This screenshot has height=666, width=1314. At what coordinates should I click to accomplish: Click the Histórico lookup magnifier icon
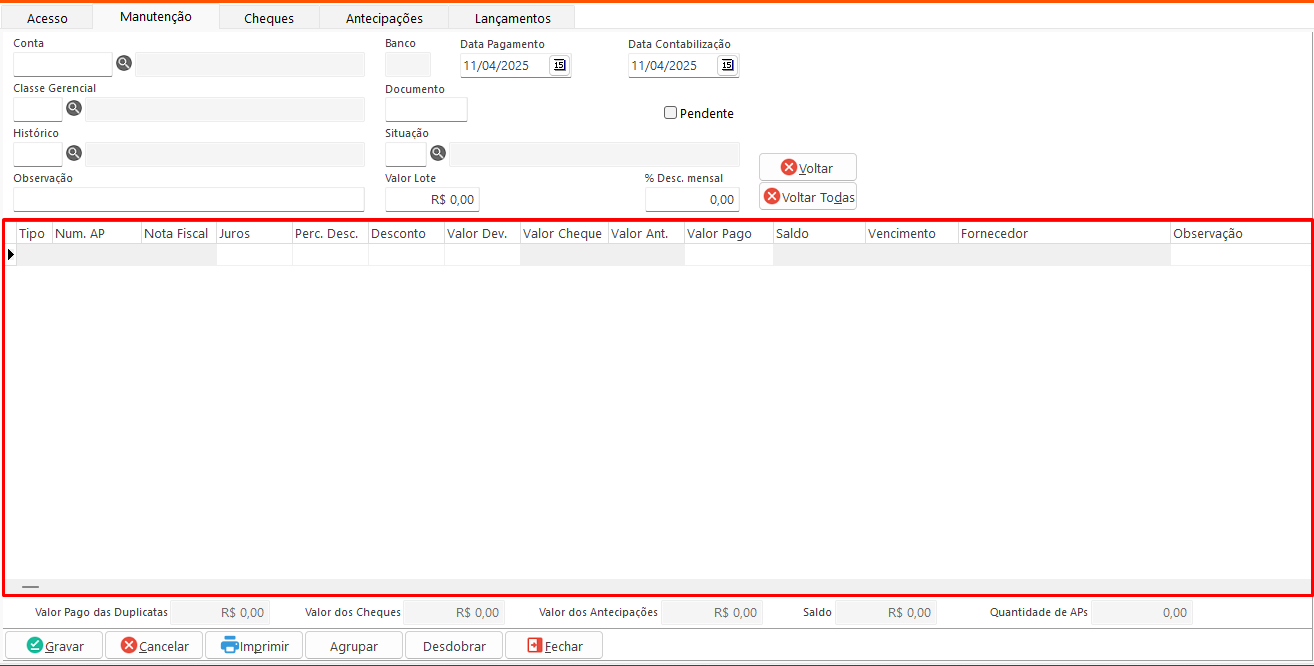tap(74, 153)
